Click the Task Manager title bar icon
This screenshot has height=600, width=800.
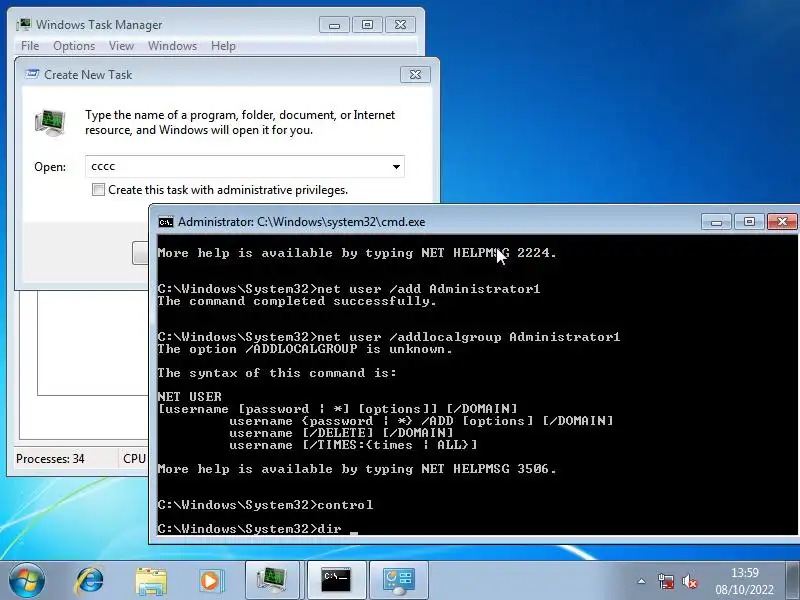23,24
